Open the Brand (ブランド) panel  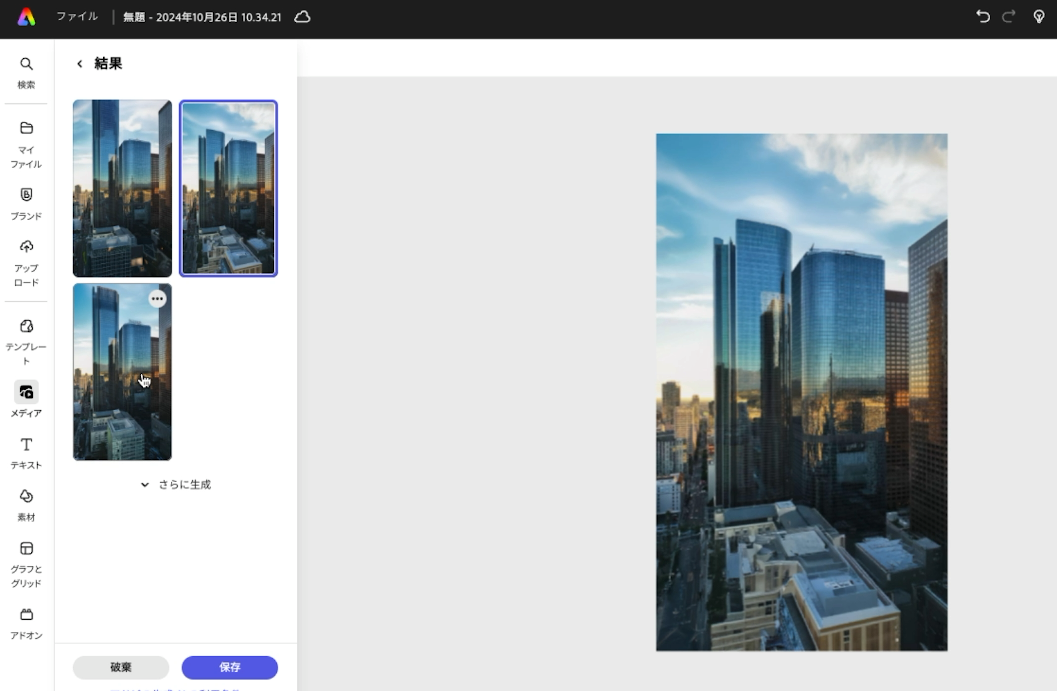[26, 202]
